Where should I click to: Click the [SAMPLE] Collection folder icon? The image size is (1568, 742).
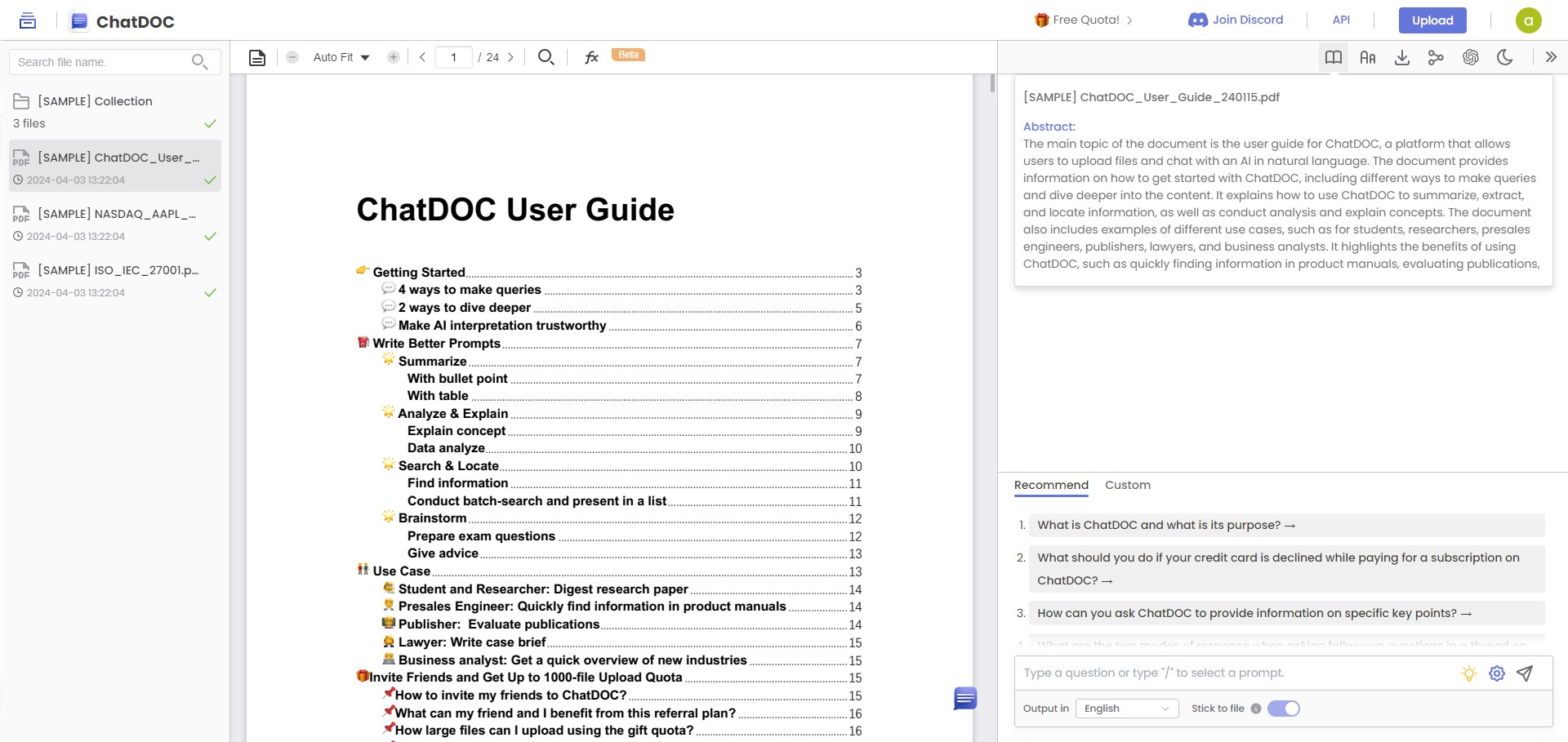(x=21, y=101)
